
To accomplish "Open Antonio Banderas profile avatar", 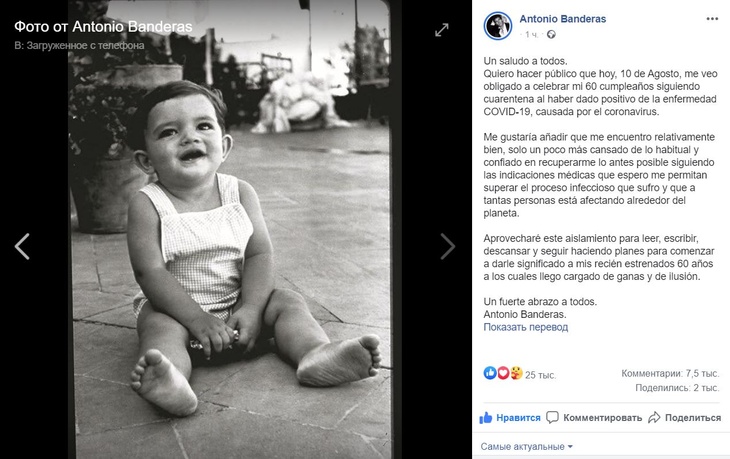I will [x=497, y=27].
